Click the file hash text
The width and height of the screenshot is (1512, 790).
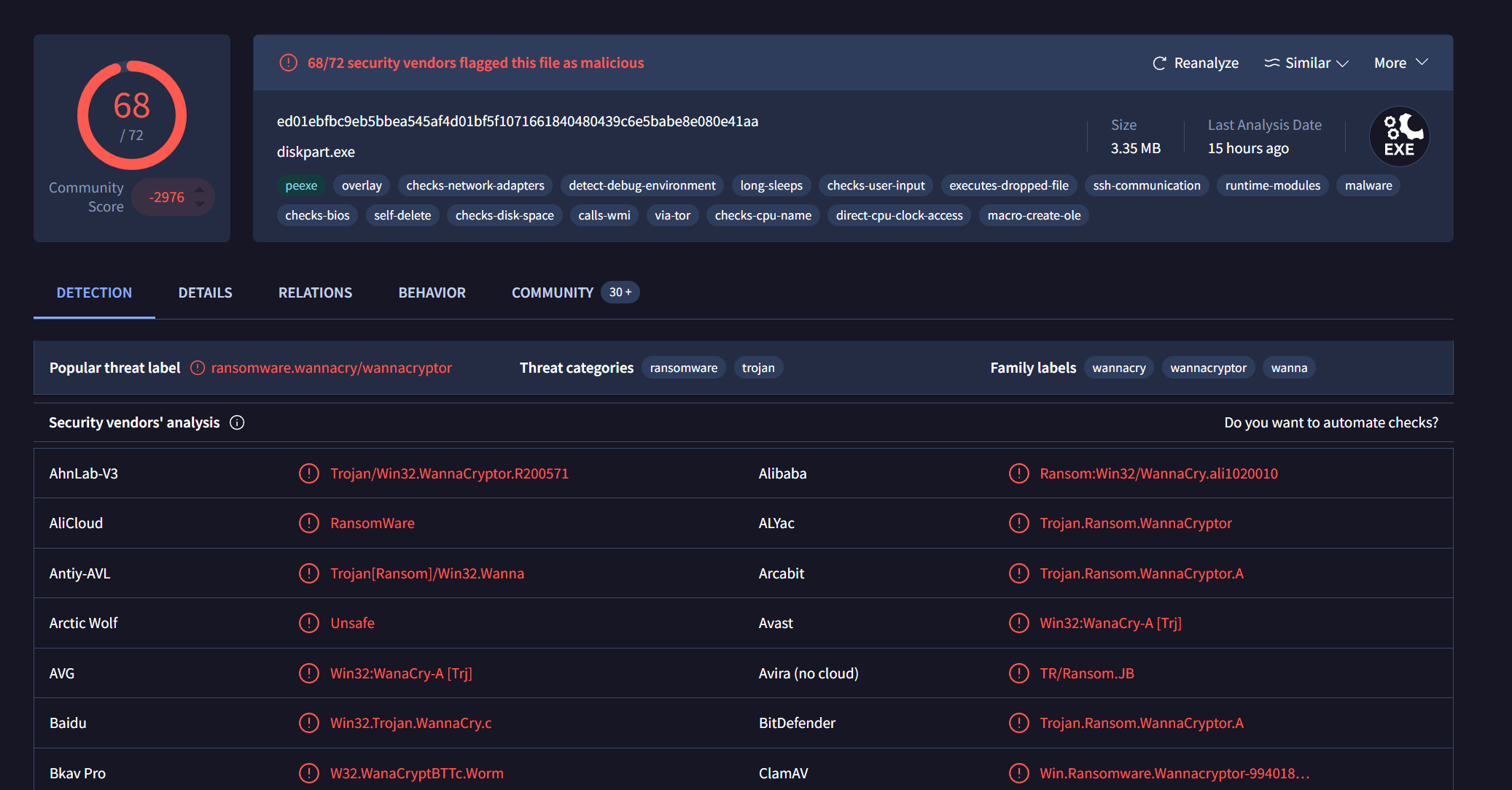517,121
